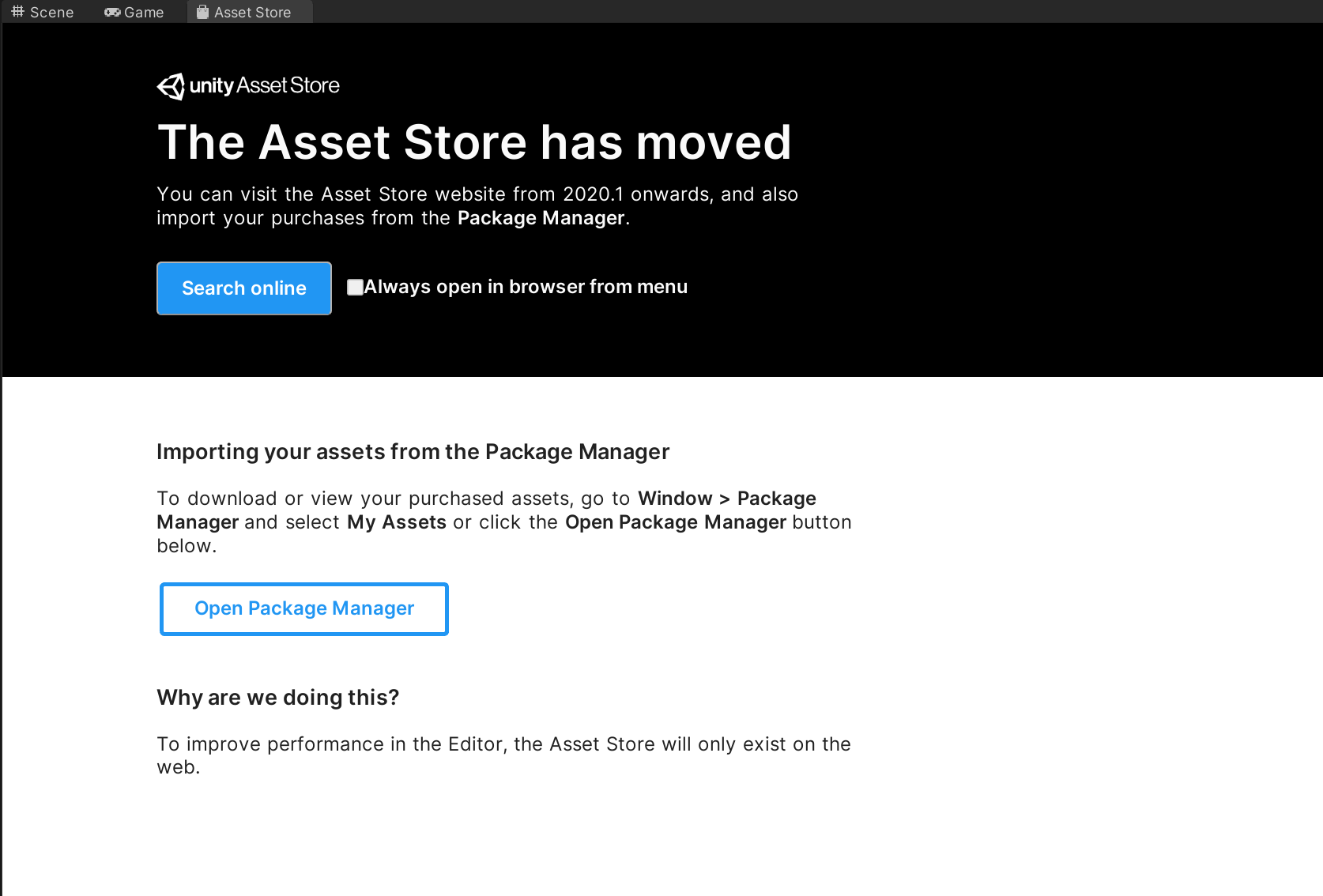Click the 'Always open in browser from menu' label
The height and width of the screenshot is (896, 1323).
tap(526, 287)
